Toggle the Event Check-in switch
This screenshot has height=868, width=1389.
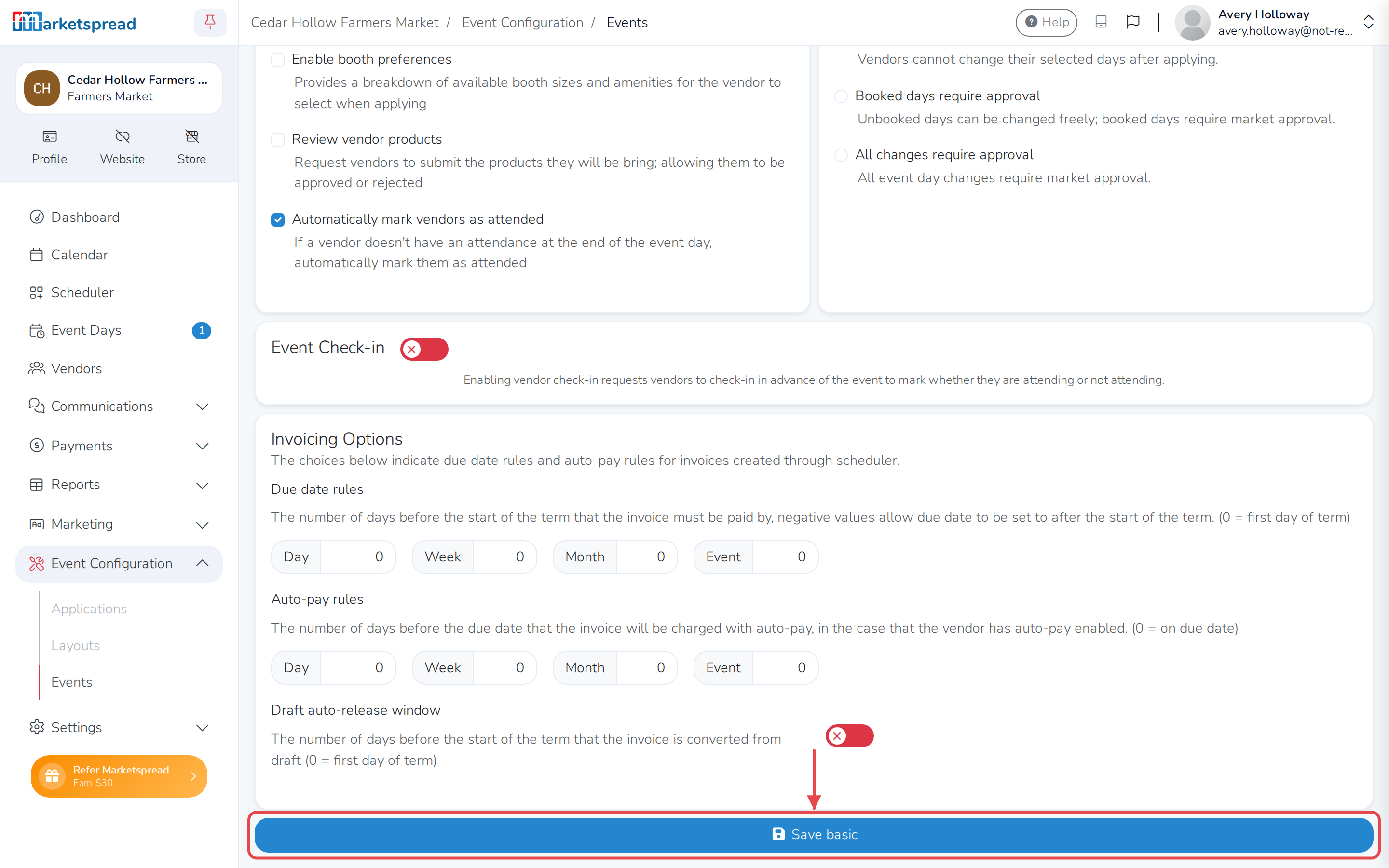(424, 349)
